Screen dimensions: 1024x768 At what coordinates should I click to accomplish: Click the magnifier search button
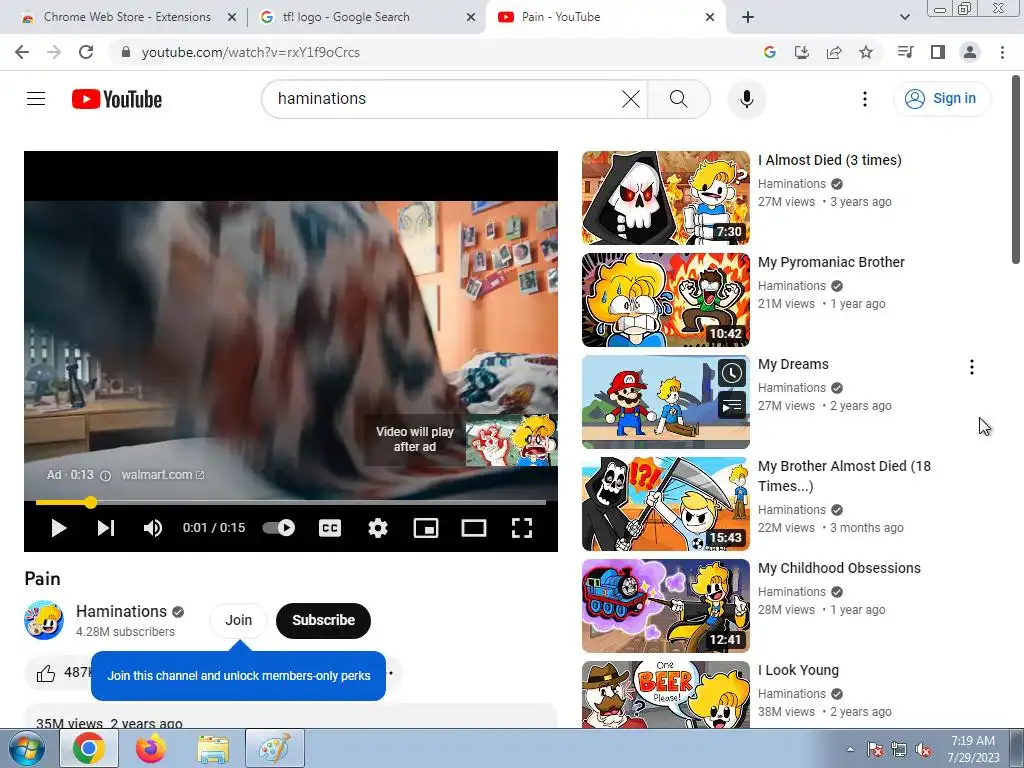tap(679, 99)
